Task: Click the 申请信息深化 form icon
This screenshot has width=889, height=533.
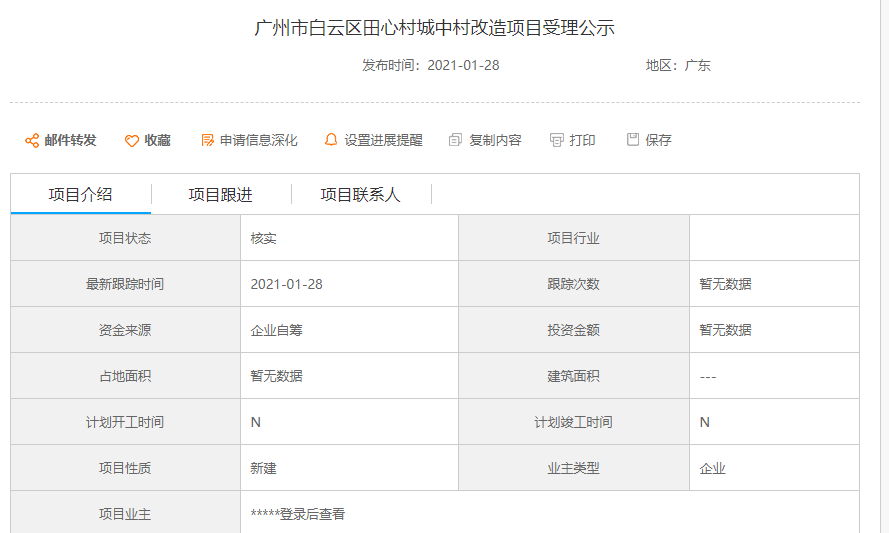Action: point(207,141)
